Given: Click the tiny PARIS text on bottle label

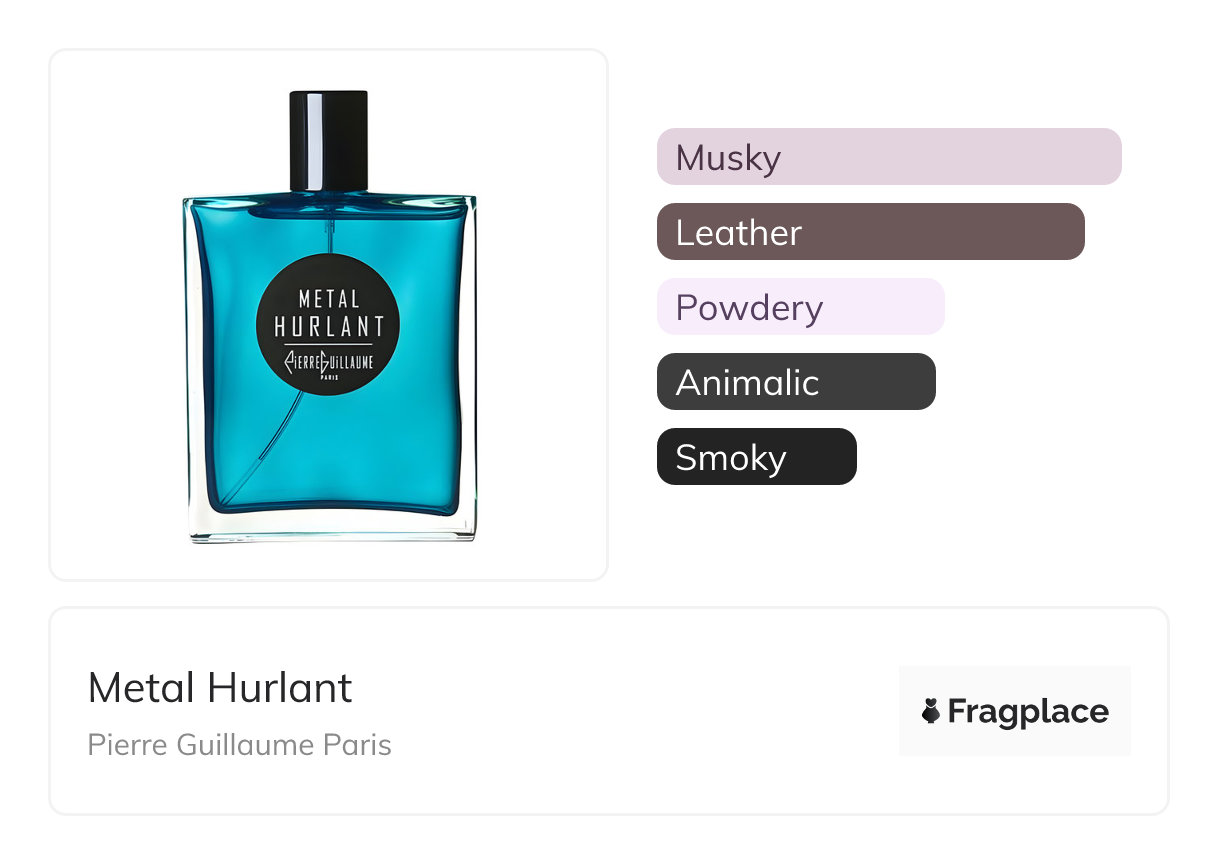Looking at the screenshot, I should pos(329,377).
